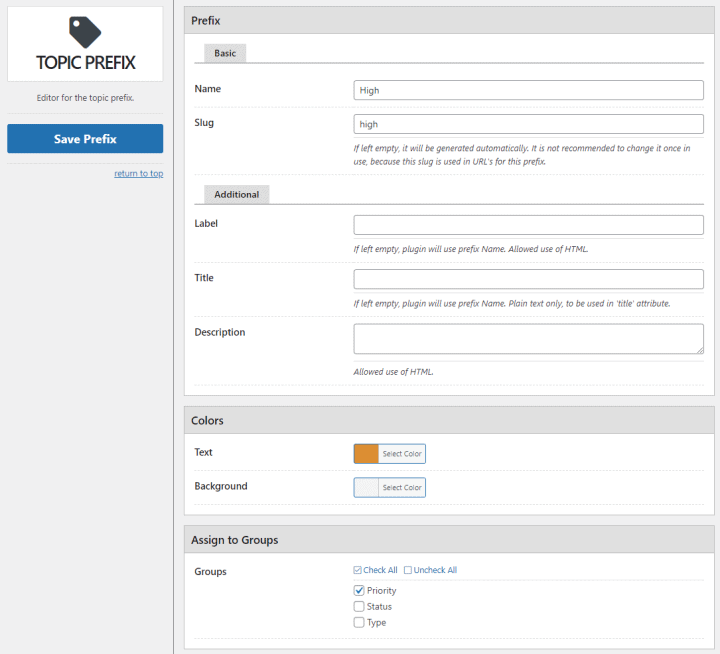Toggle the Priority group checkbox
Screen dimensions: 720x654
point(359,591)
